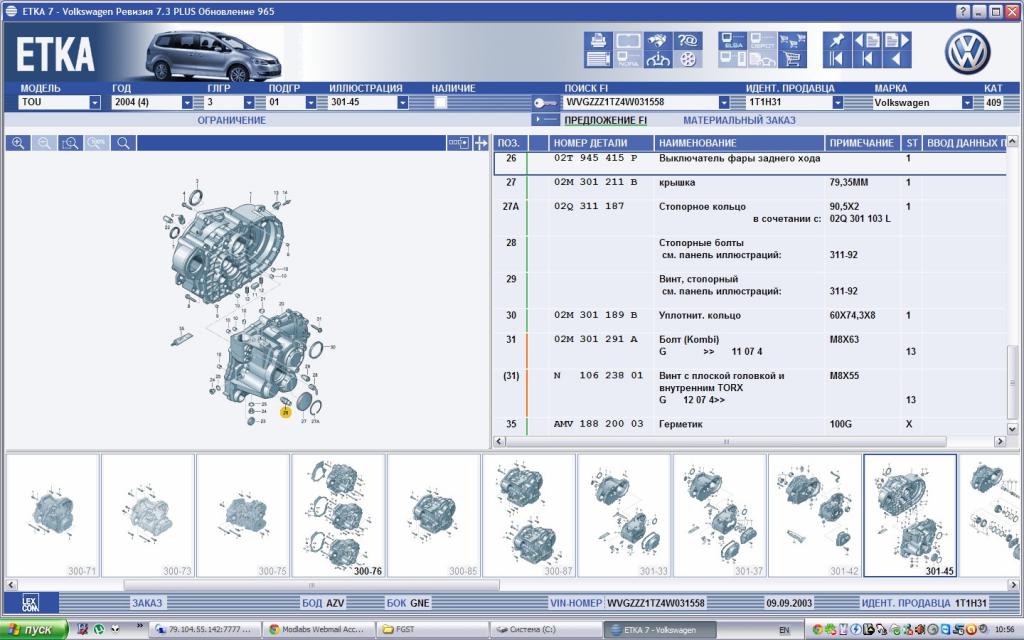
Task: Click parts list horizontal scroll-right arrow
Action: pos(1000,441)
